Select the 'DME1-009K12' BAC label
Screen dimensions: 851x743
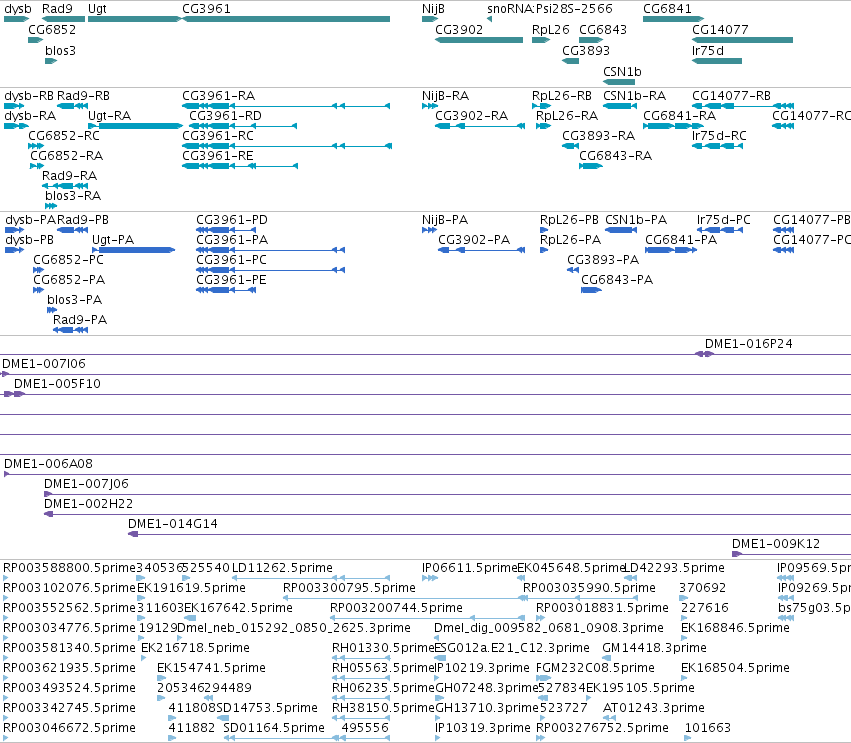pos(776,544)
